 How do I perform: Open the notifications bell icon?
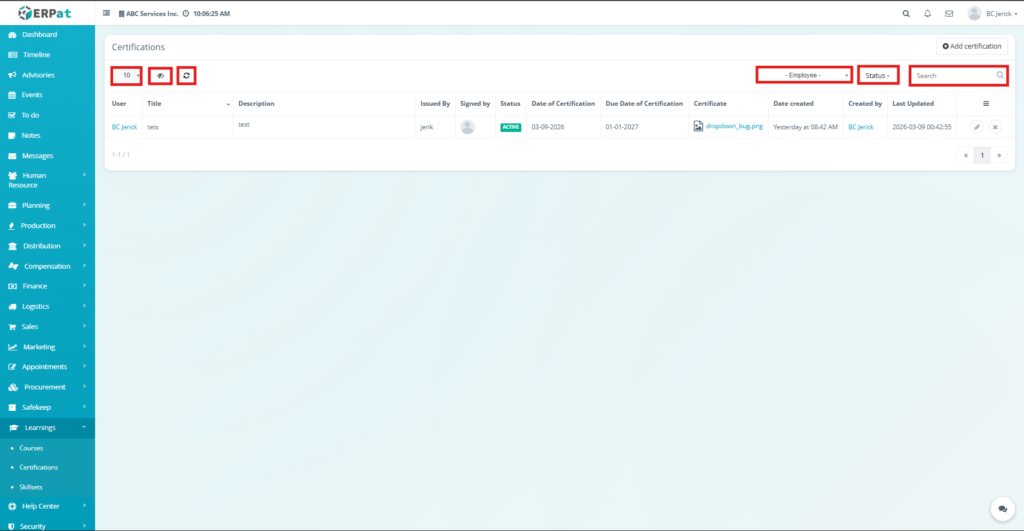coord(928,14)
